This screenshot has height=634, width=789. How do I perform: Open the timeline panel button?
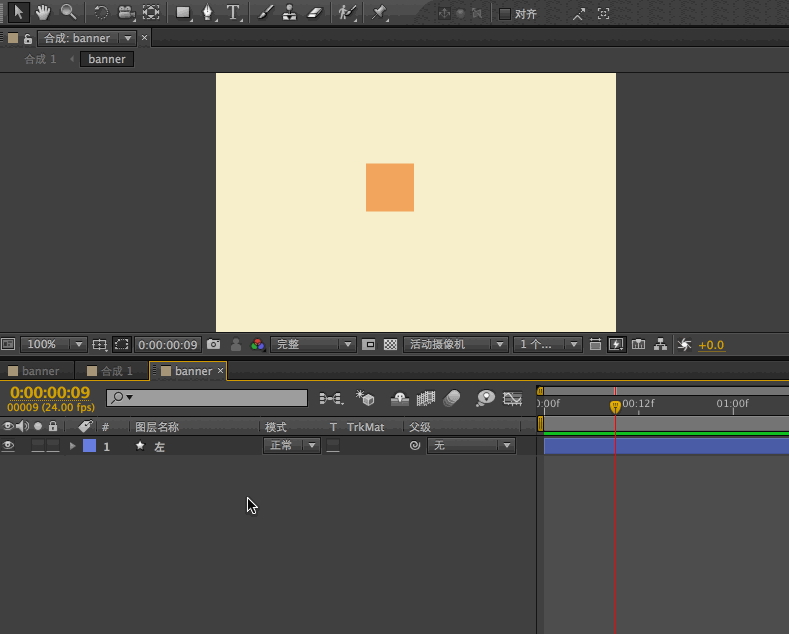coord(639,345)
